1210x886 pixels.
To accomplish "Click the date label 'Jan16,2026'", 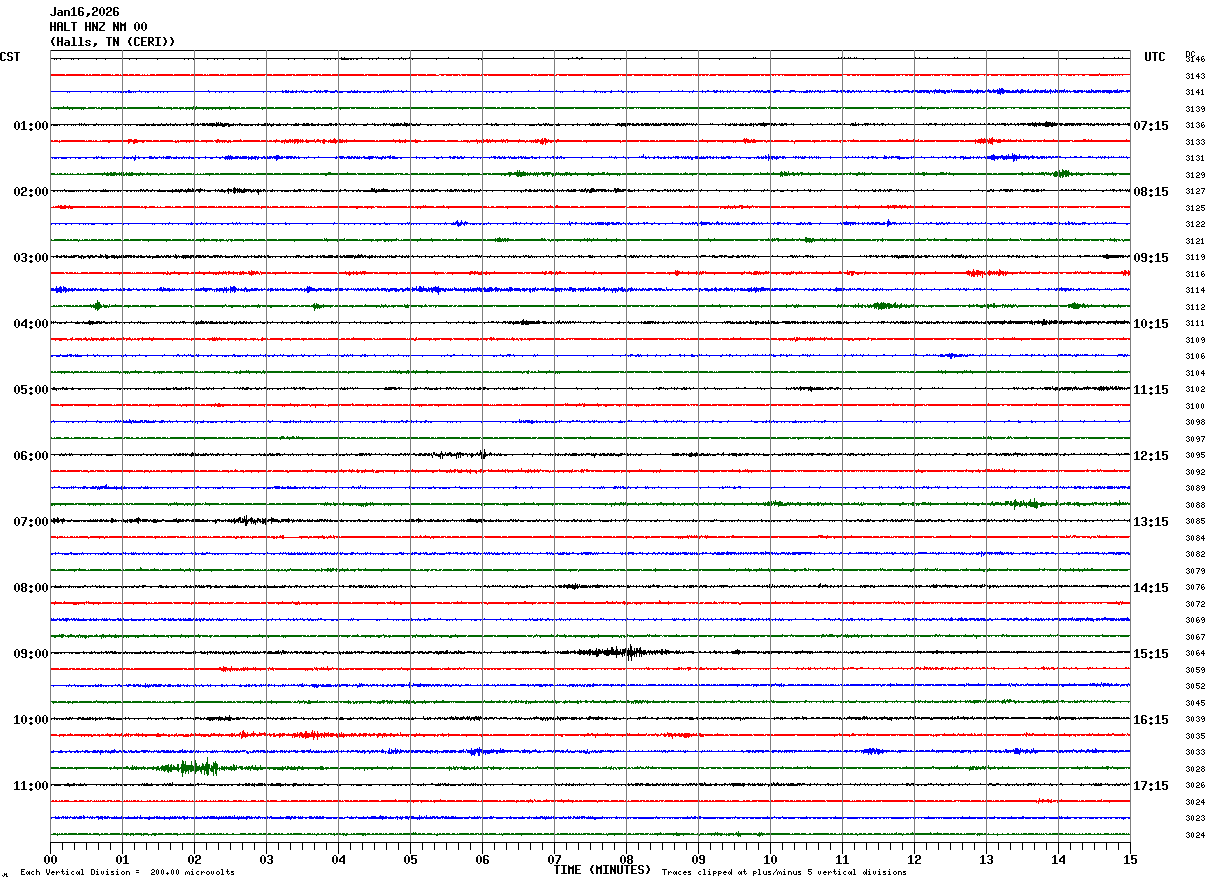I will click(84, 12).
